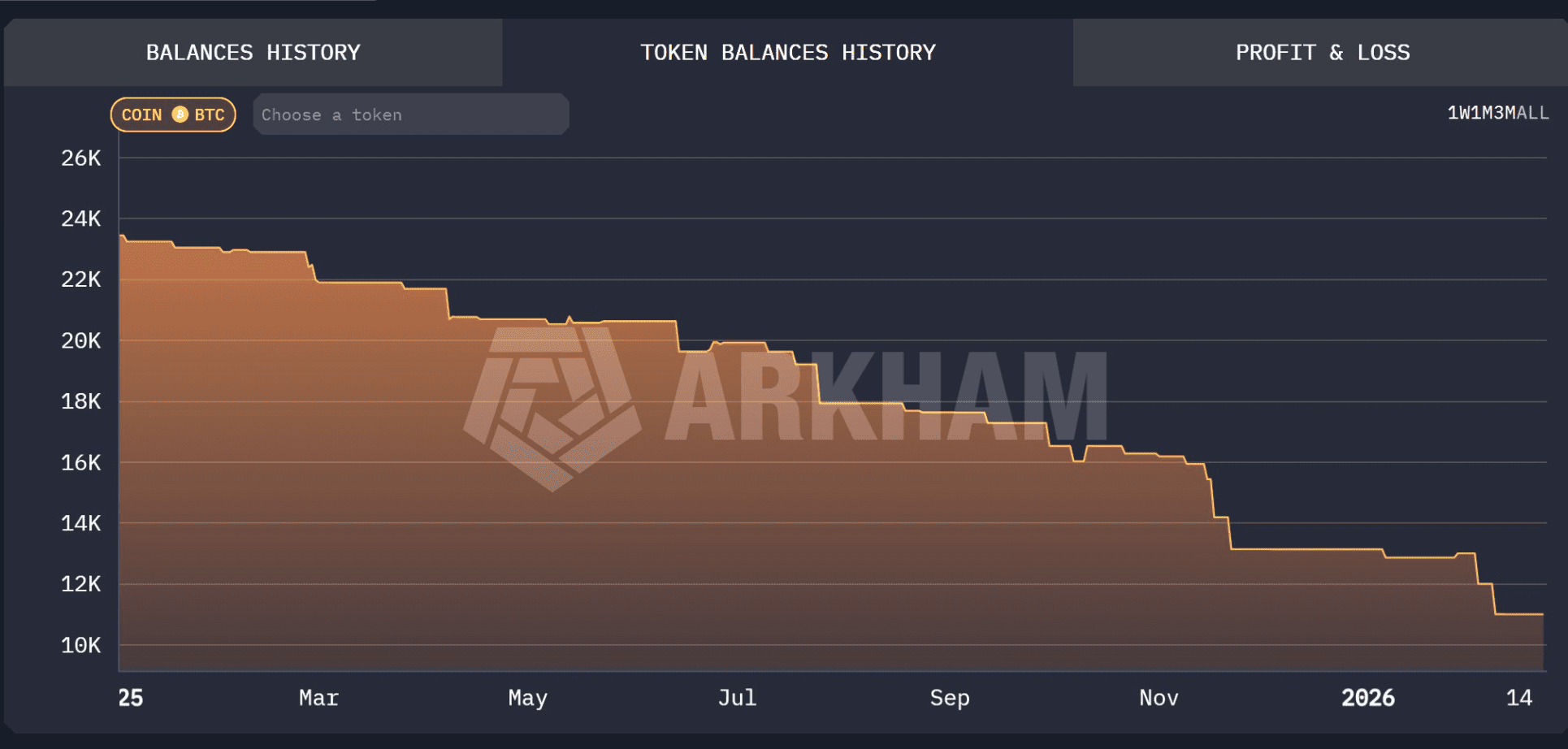Open the Profit & Loss tab
The width and height of the screenshot is (1568, 749).
click(x=1322, y=53)
